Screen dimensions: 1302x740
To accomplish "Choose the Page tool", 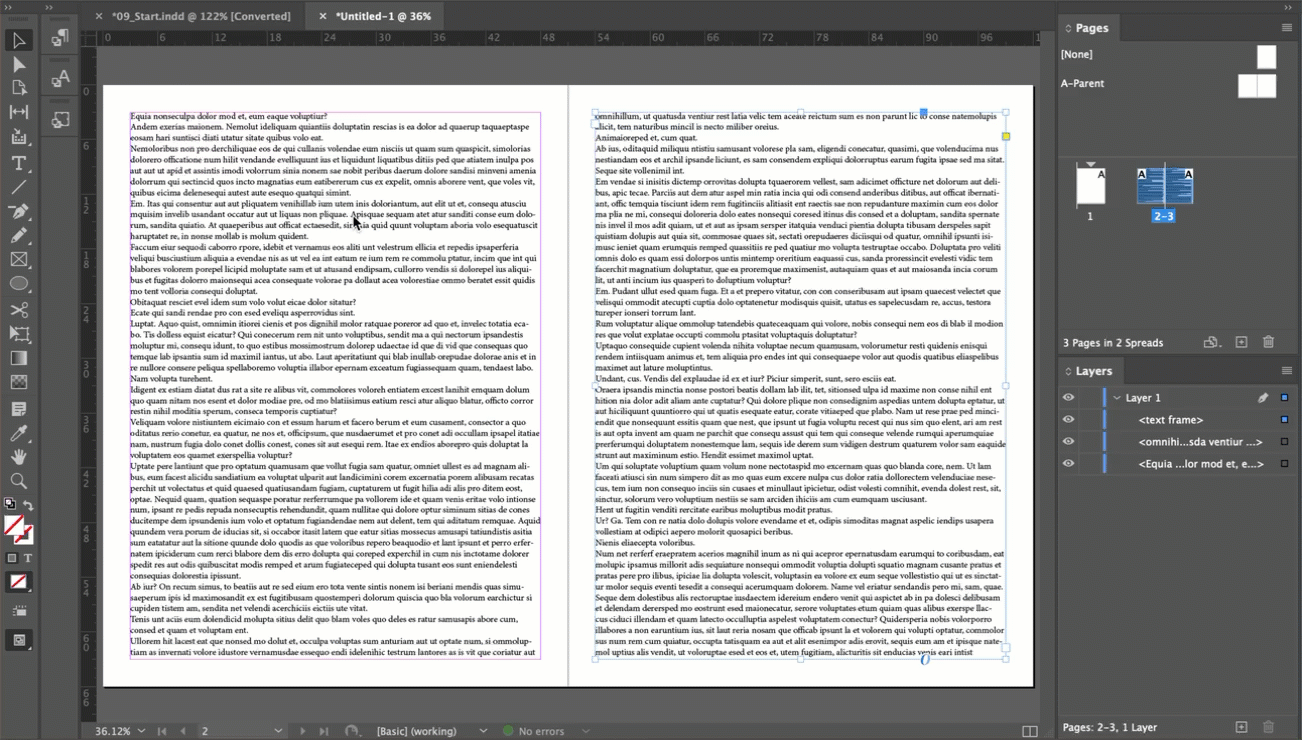I will (x=18, y=88).
